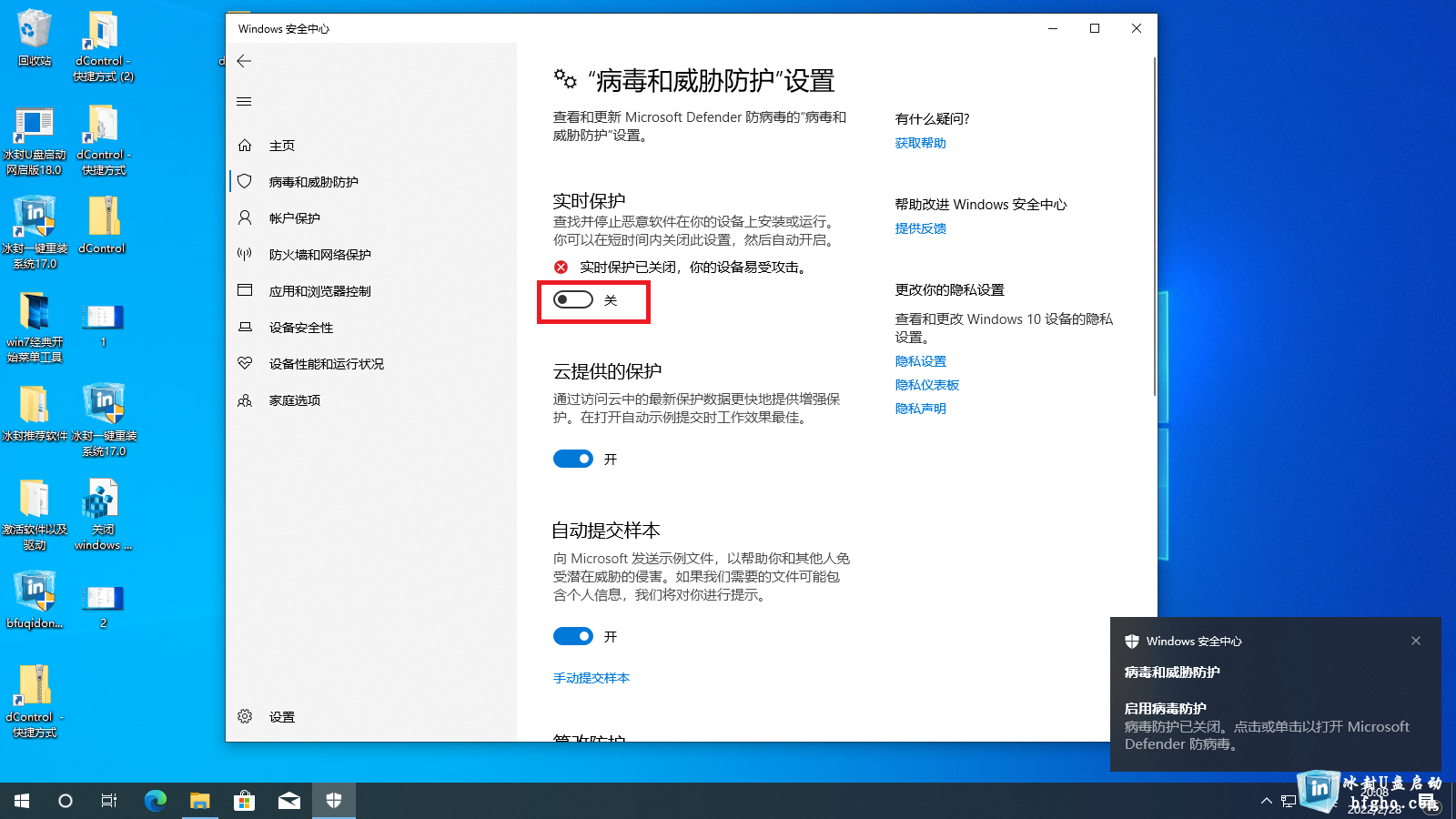Select the desktop file named 1

point(103,325)
